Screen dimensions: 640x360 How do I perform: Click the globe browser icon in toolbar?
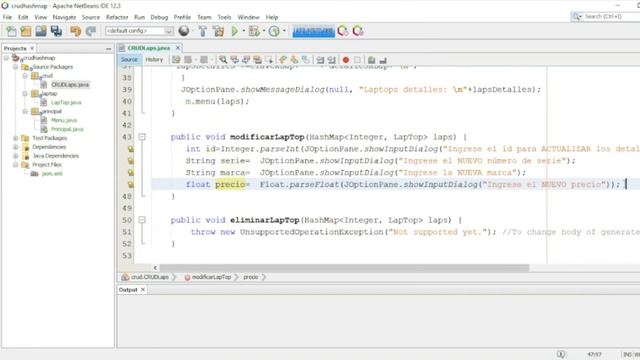(184, 31)
